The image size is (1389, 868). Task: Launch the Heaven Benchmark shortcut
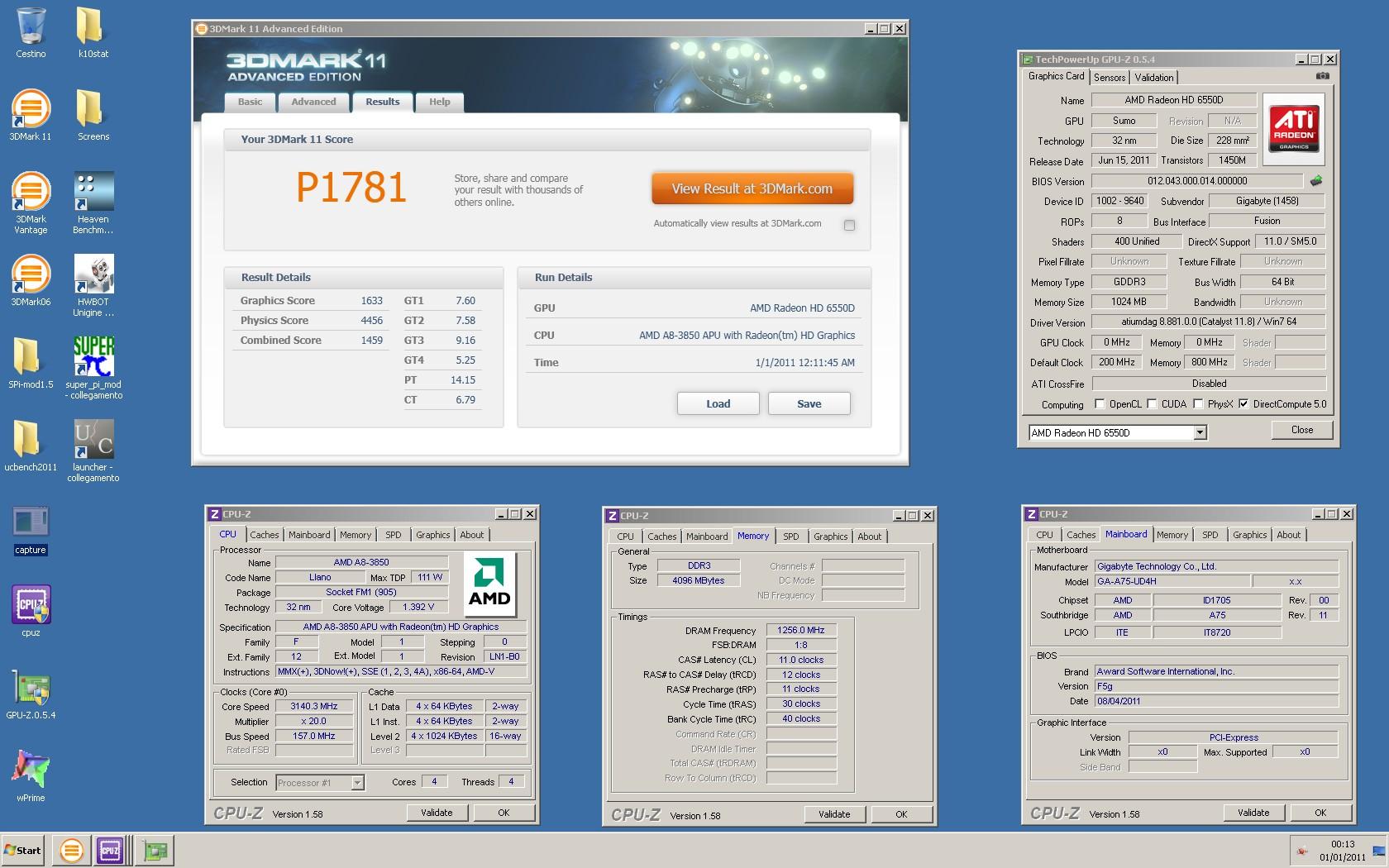(93, 203)
